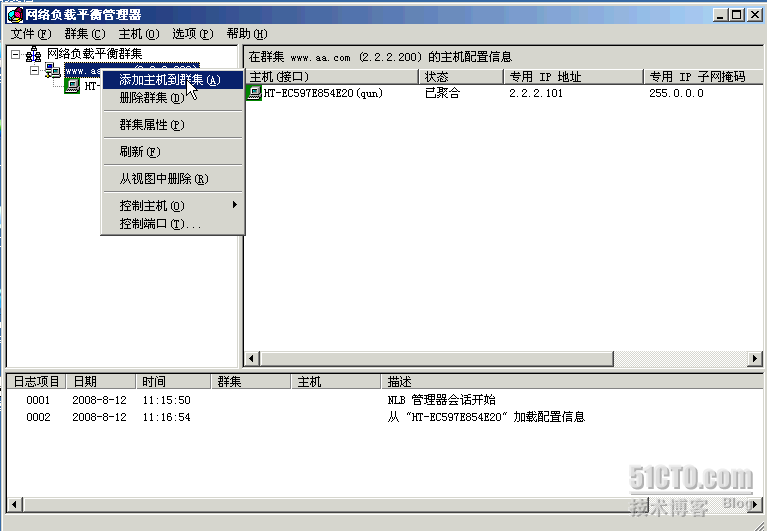Image resolution: width=767 pixels, height=531 pixels.
Task: Sort by the 状态 column header
Action: 461,77
